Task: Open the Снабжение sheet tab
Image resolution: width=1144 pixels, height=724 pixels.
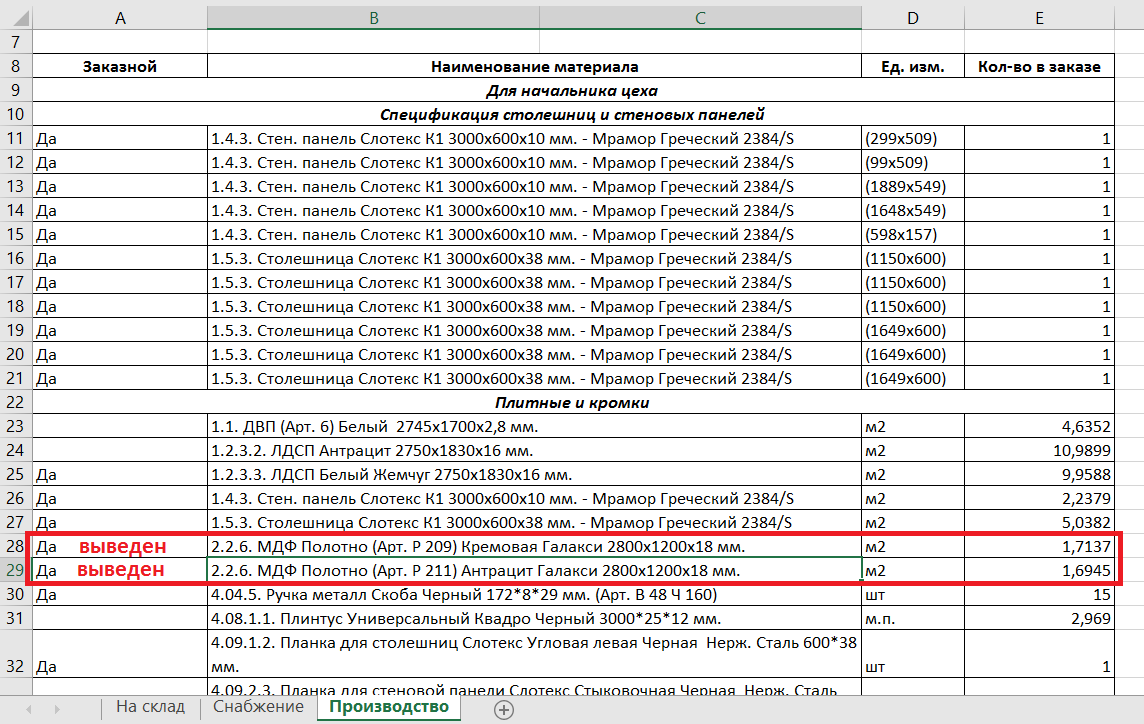Action: point(258,707)
